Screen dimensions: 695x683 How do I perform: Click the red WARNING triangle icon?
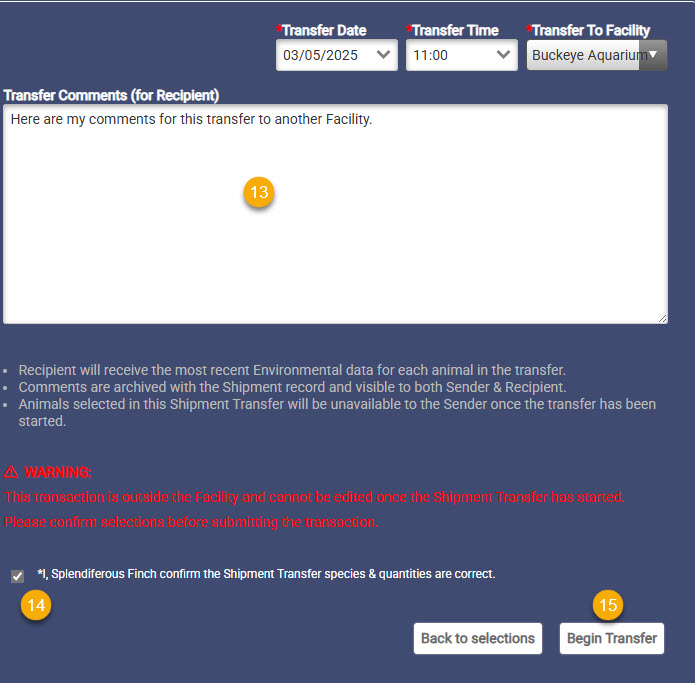11,472
